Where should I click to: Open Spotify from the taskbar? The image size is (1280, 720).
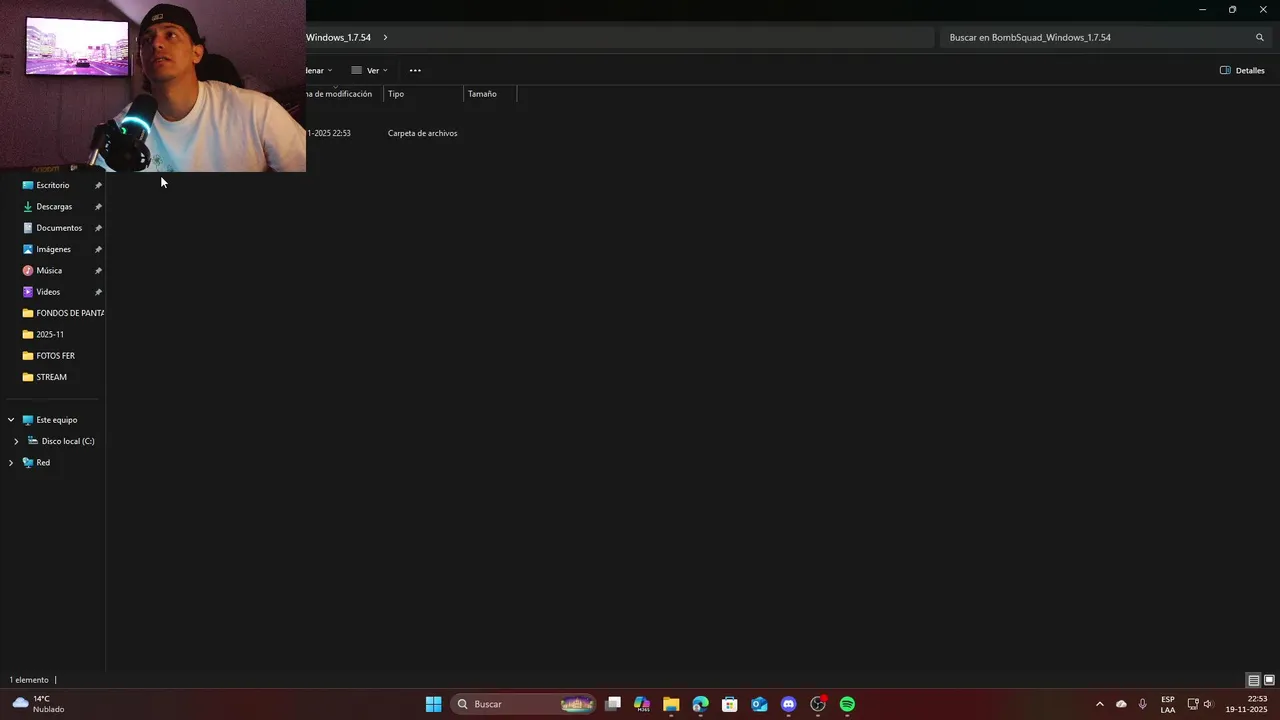pyautogui.click(x=847, y=704)
